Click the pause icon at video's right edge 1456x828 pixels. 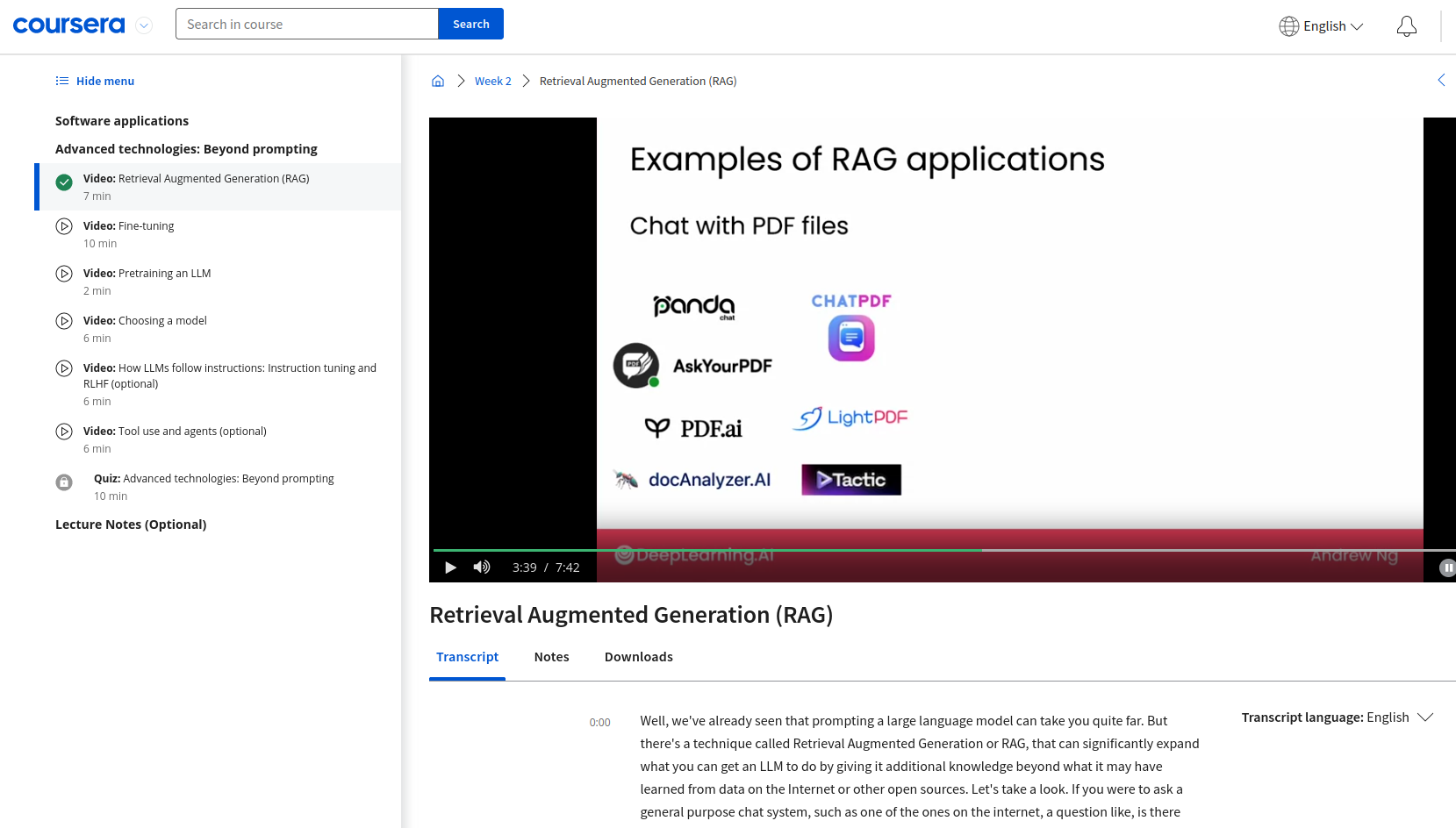point(1448,567)
